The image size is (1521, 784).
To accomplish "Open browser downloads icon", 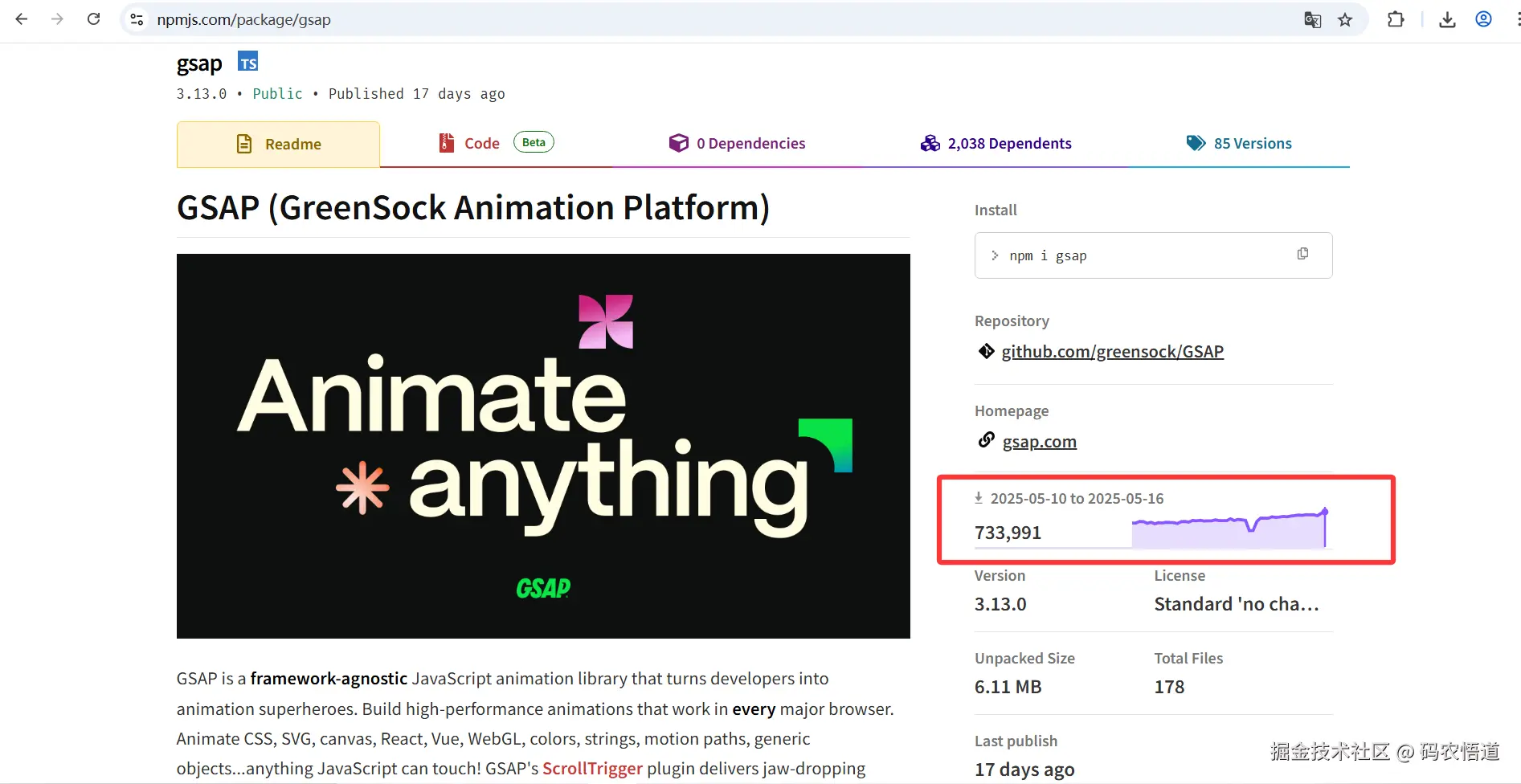I will coord(1447,20).
